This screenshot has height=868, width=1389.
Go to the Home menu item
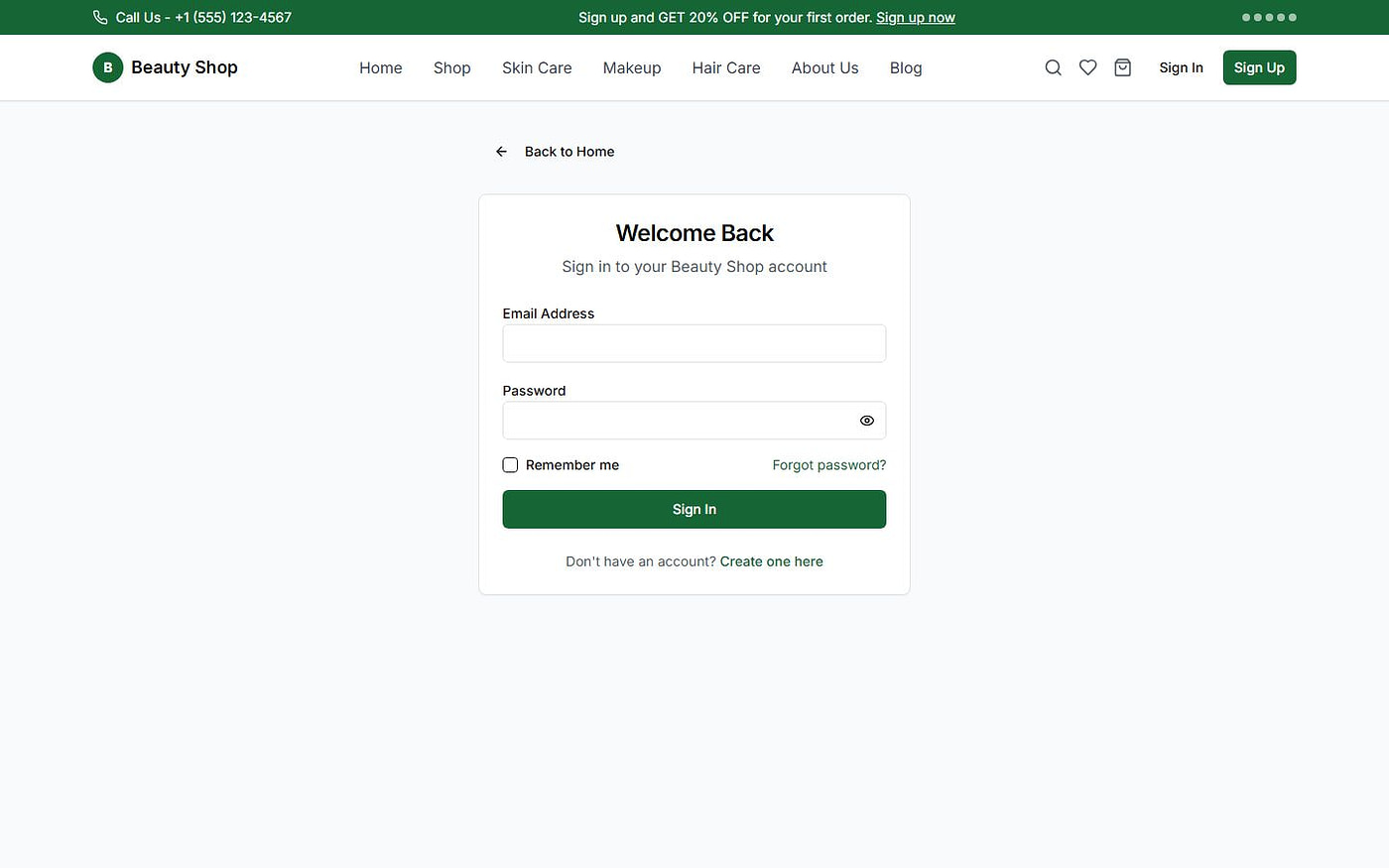(381, 67)
